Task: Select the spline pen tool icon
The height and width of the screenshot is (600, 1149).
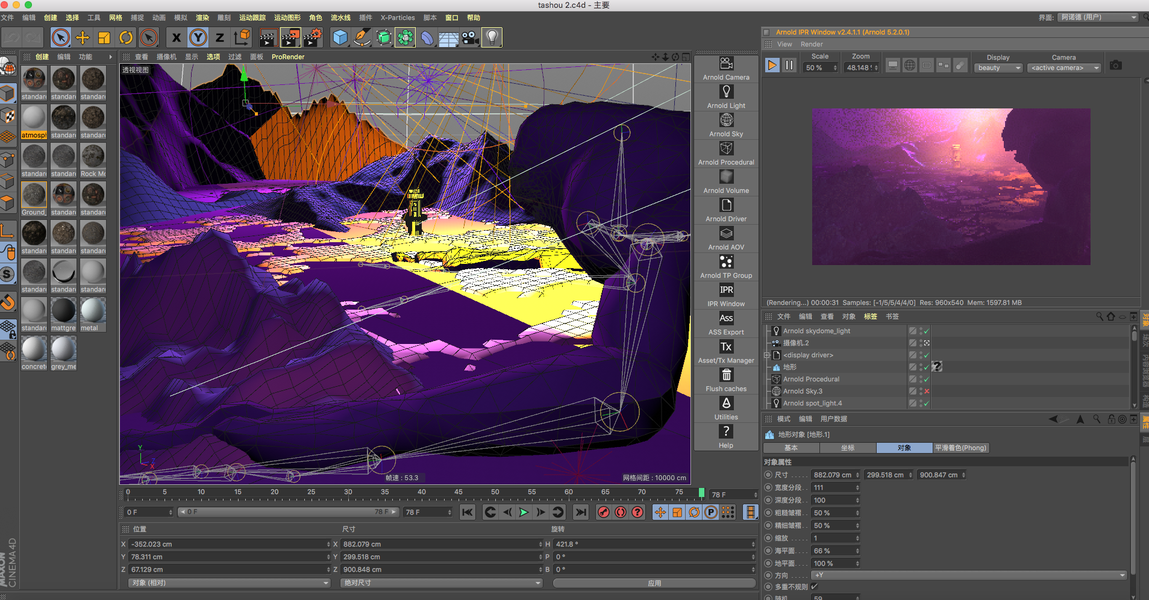Action: pos(362,37)
